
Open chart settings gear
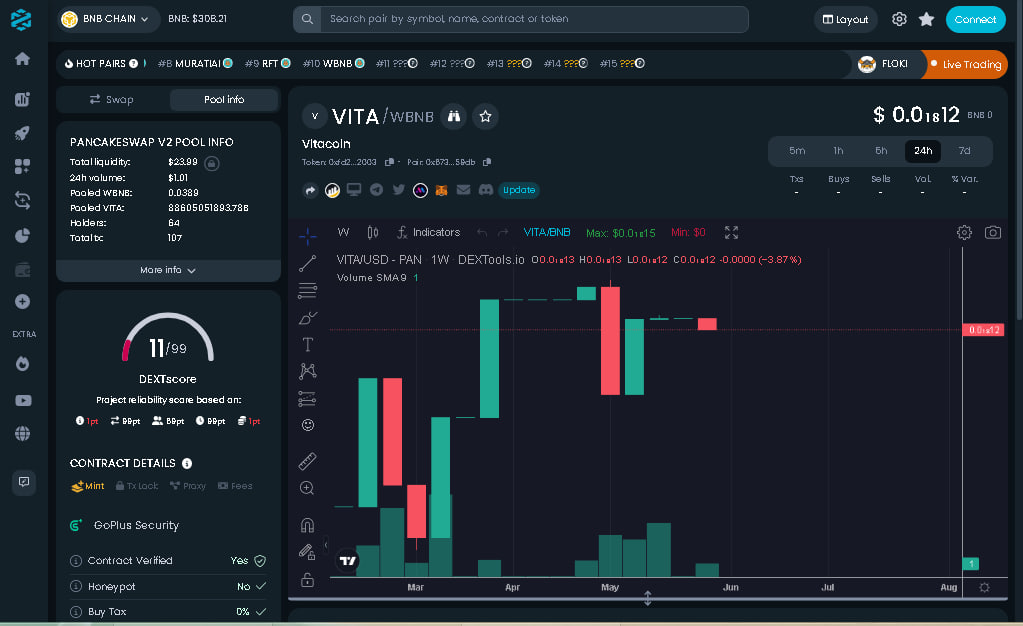tap(964, 232)
